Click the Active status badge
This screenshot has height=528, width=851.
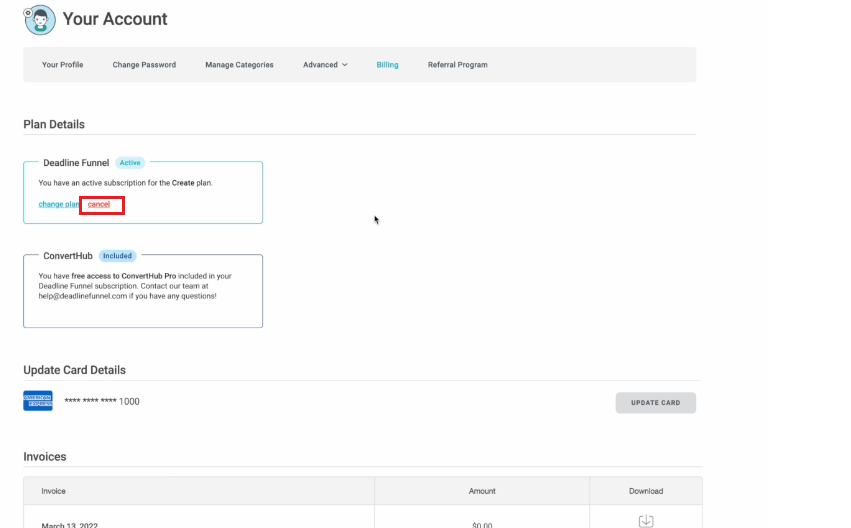coord(130,163)
